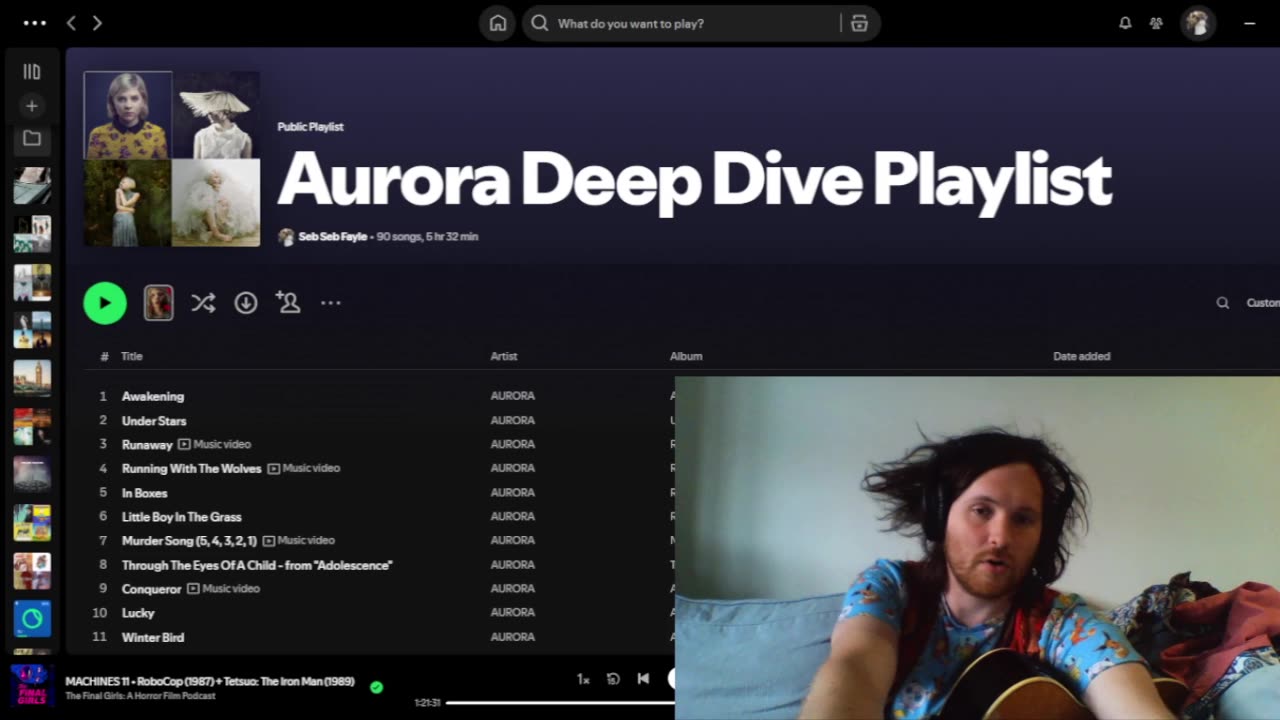Open the folder icon in sidebar

coord(32,139)
